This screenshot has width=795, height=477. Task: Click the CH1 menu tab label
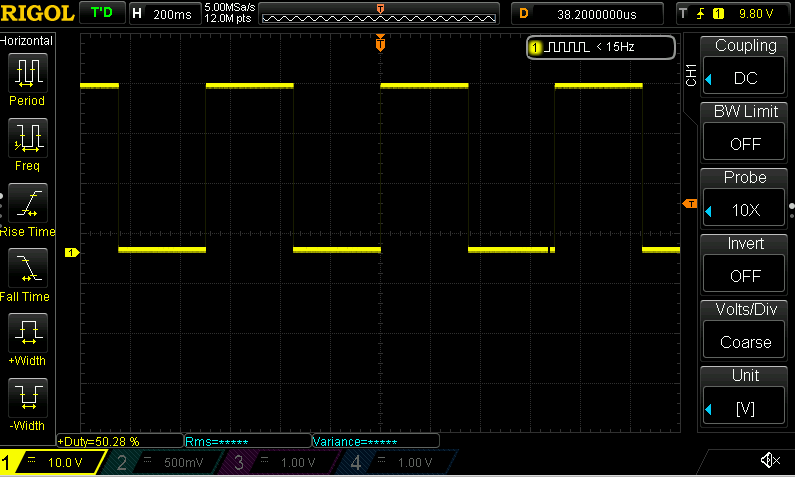click(x=691, y=75)
